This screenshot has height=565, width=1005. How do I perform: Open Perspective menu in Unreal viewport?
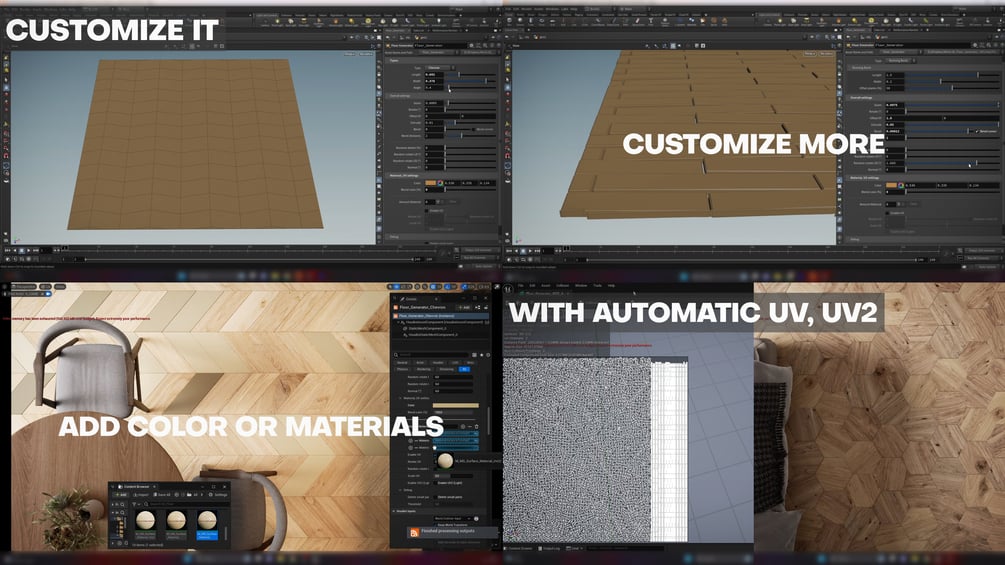click(x=24, y=286)
